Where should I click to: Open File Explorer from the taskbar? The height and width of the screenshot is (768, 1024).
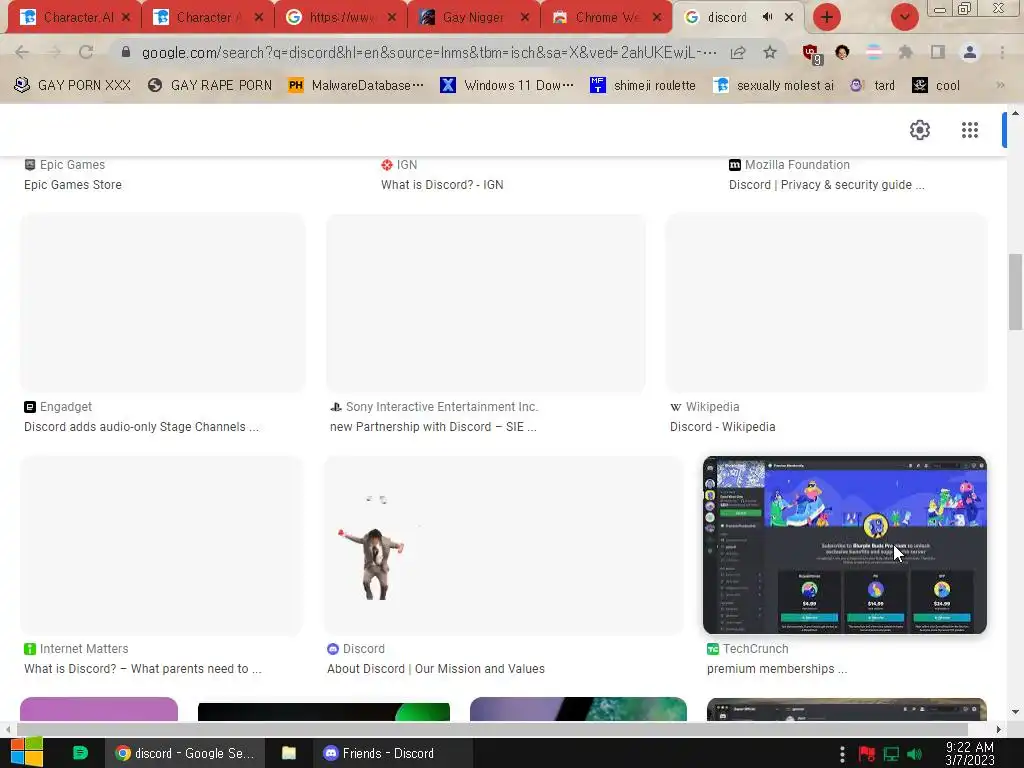[x=289, y=753]
